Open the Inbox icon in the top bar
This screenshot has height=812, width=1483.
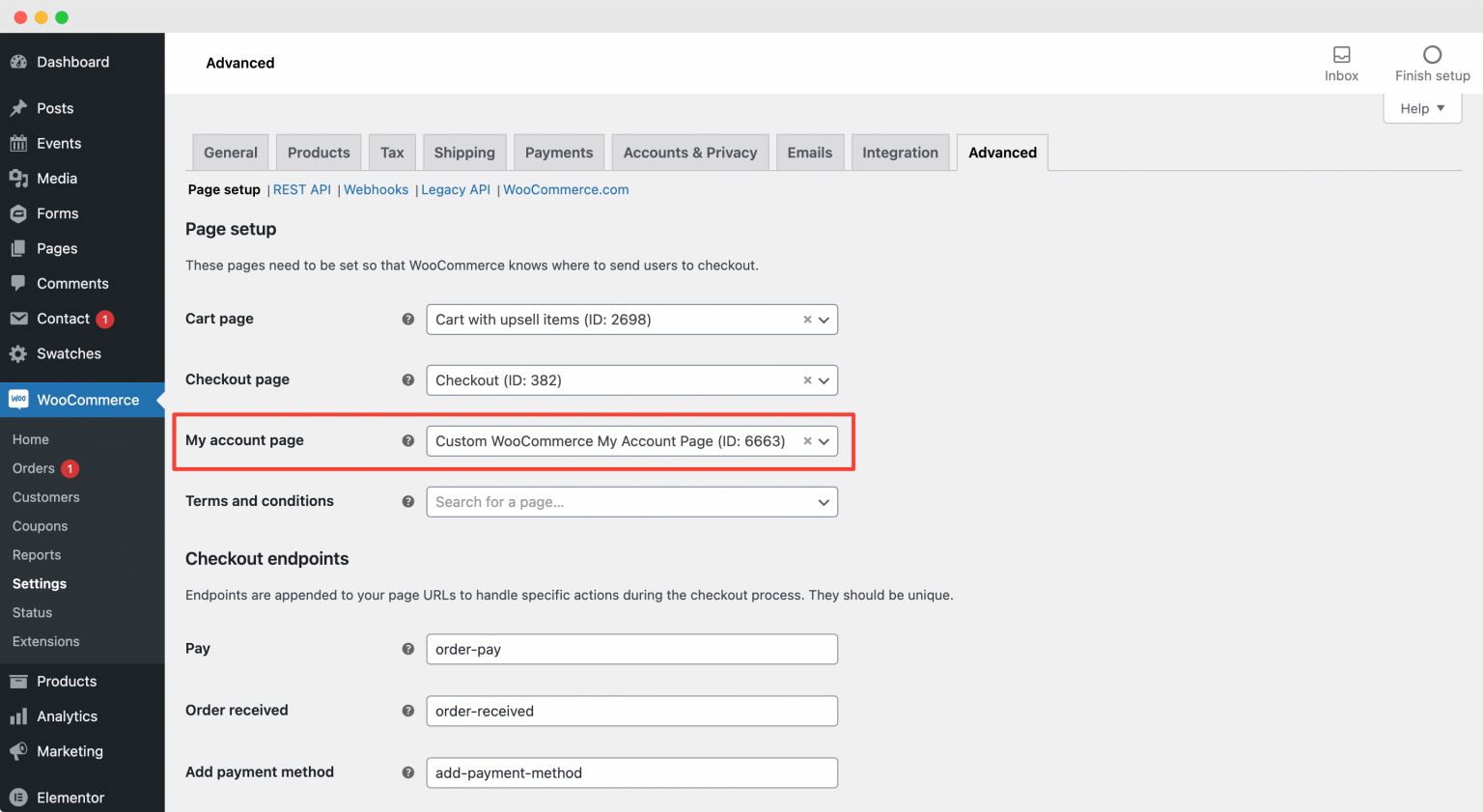1341,56
